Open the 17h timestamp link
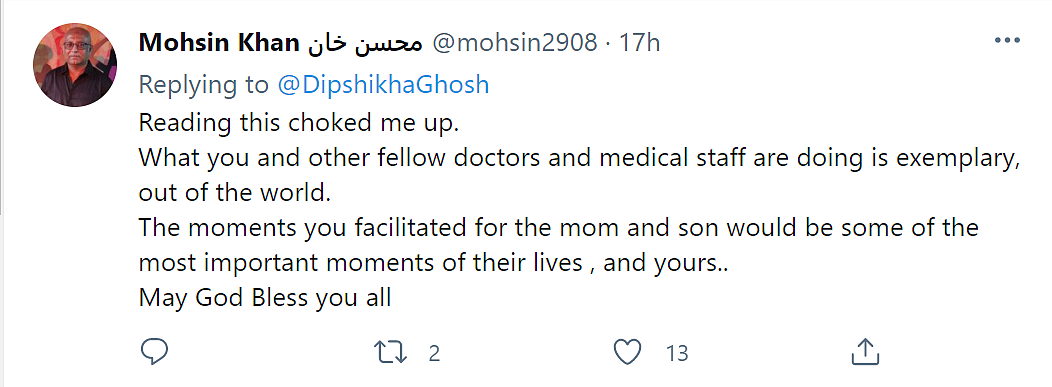Screen dimensions: 1052x387 639,43
